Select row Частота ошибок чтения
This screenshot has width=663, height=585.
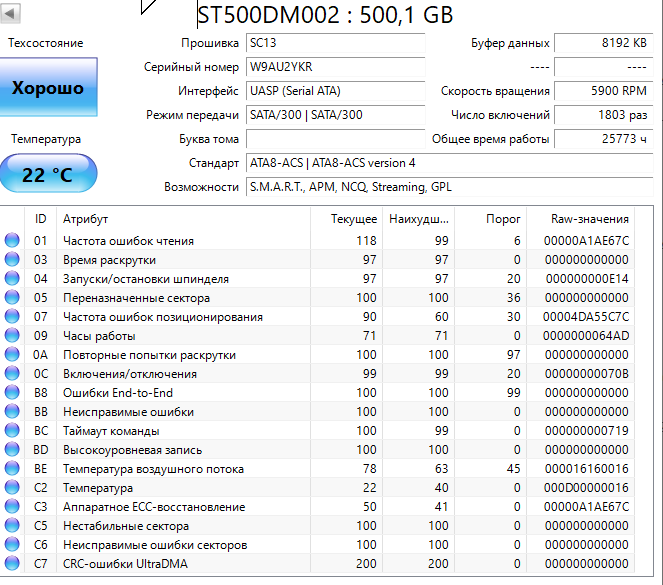(318, 241)
